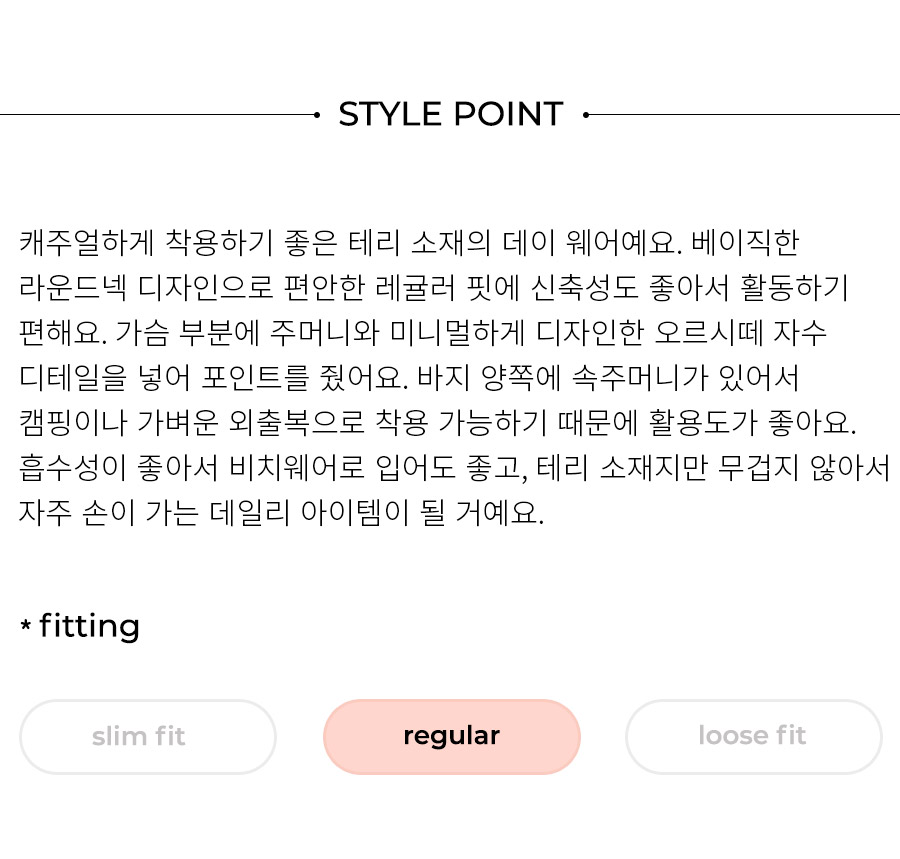Click the dot right of STYLE POINT
The image size is (900, 859).
[585, 115]
